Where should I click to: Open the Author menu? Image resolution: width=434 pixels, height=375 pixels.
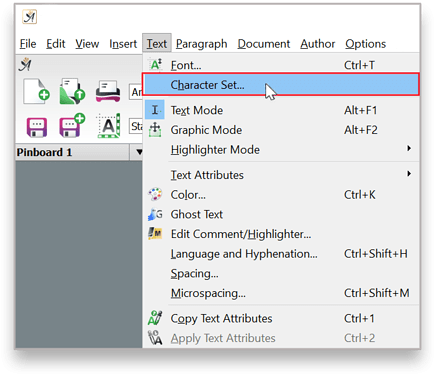pyautogui.click(x=317, y=44)
